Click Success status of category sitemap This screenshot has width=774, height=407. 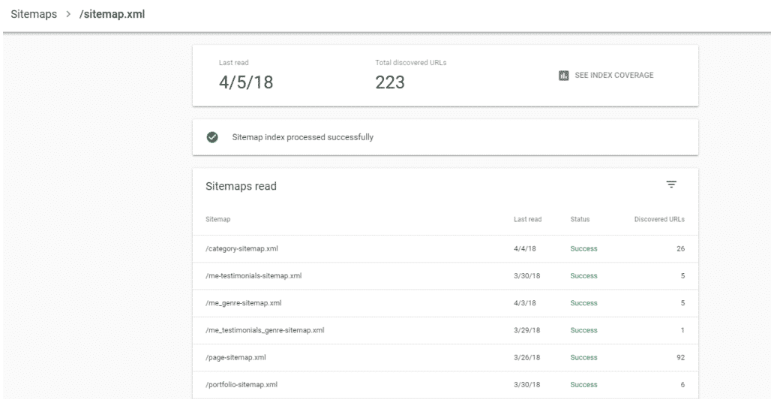tap(583, 249)
